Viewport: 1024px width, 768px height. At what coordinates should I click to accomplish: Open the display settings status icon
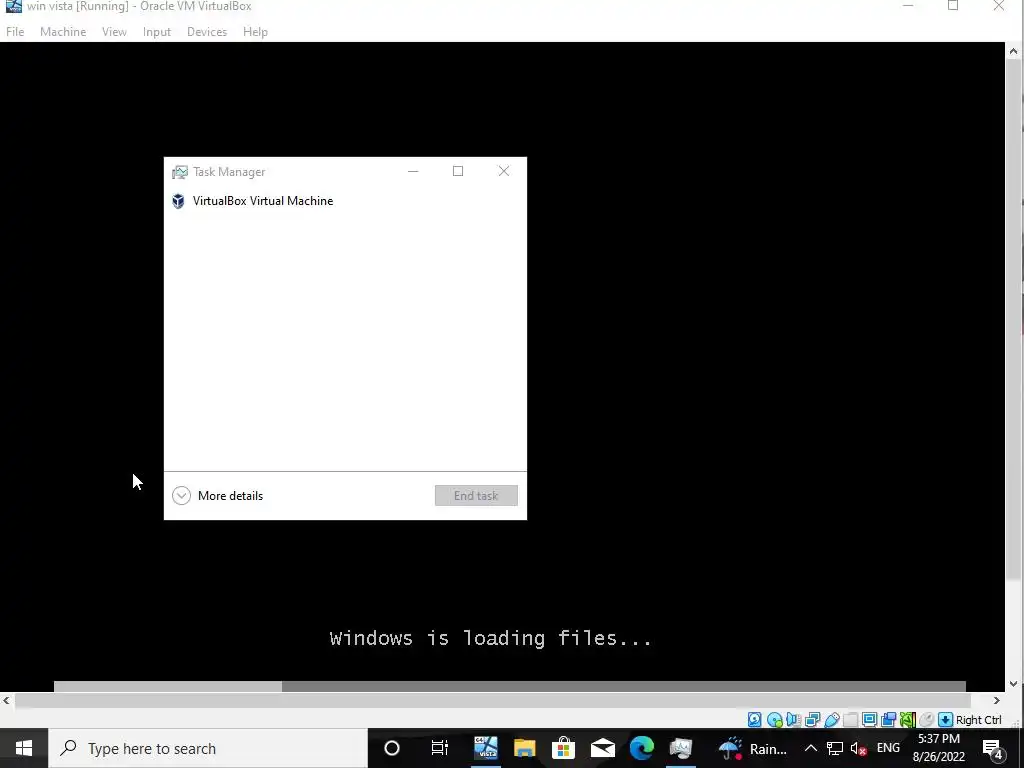(x=869, y=720)
